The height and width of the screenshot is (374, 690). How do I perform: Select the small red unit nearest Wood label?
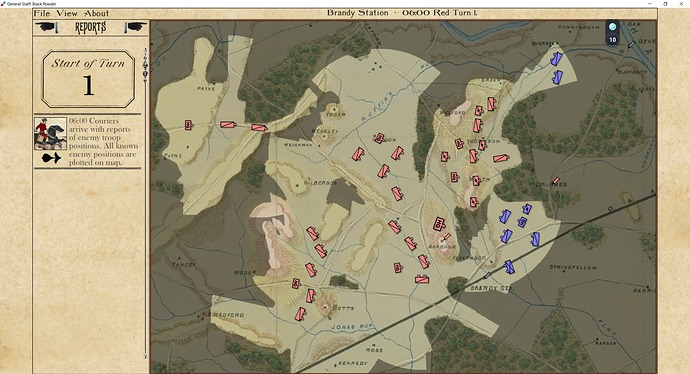(x=297, y=283)
